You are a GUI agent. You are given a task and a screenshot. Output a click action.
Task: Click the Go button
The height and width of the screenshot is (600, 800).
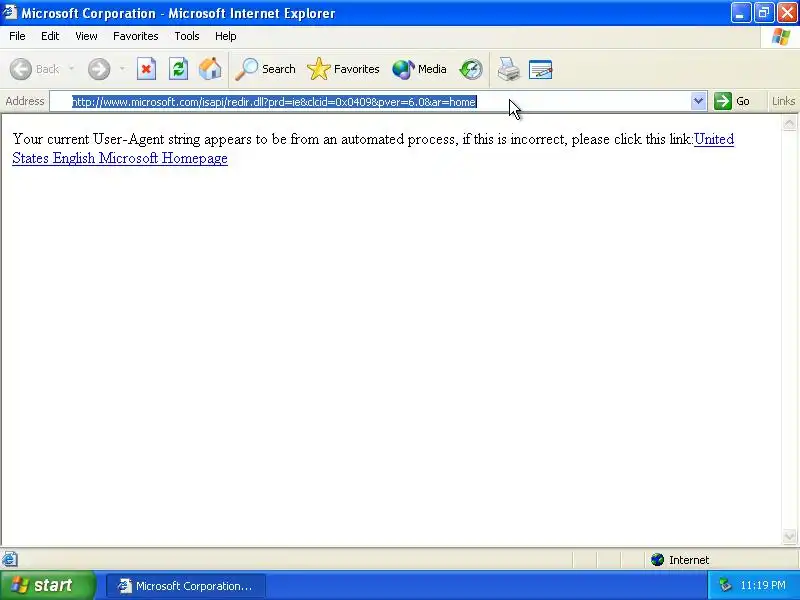point(732,101)
